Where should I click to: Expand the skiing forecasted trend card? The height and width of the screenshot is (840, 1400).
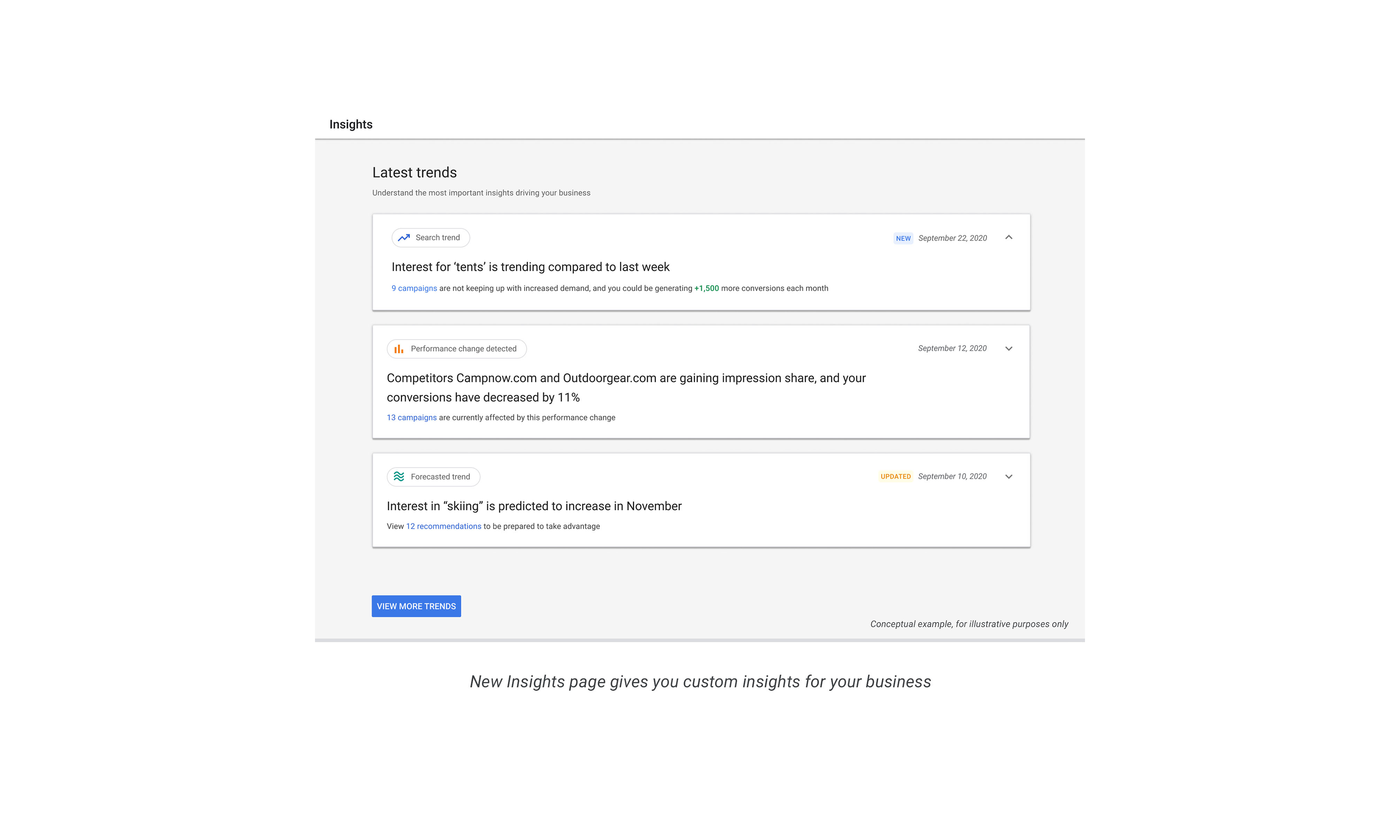click(1008, 477)
